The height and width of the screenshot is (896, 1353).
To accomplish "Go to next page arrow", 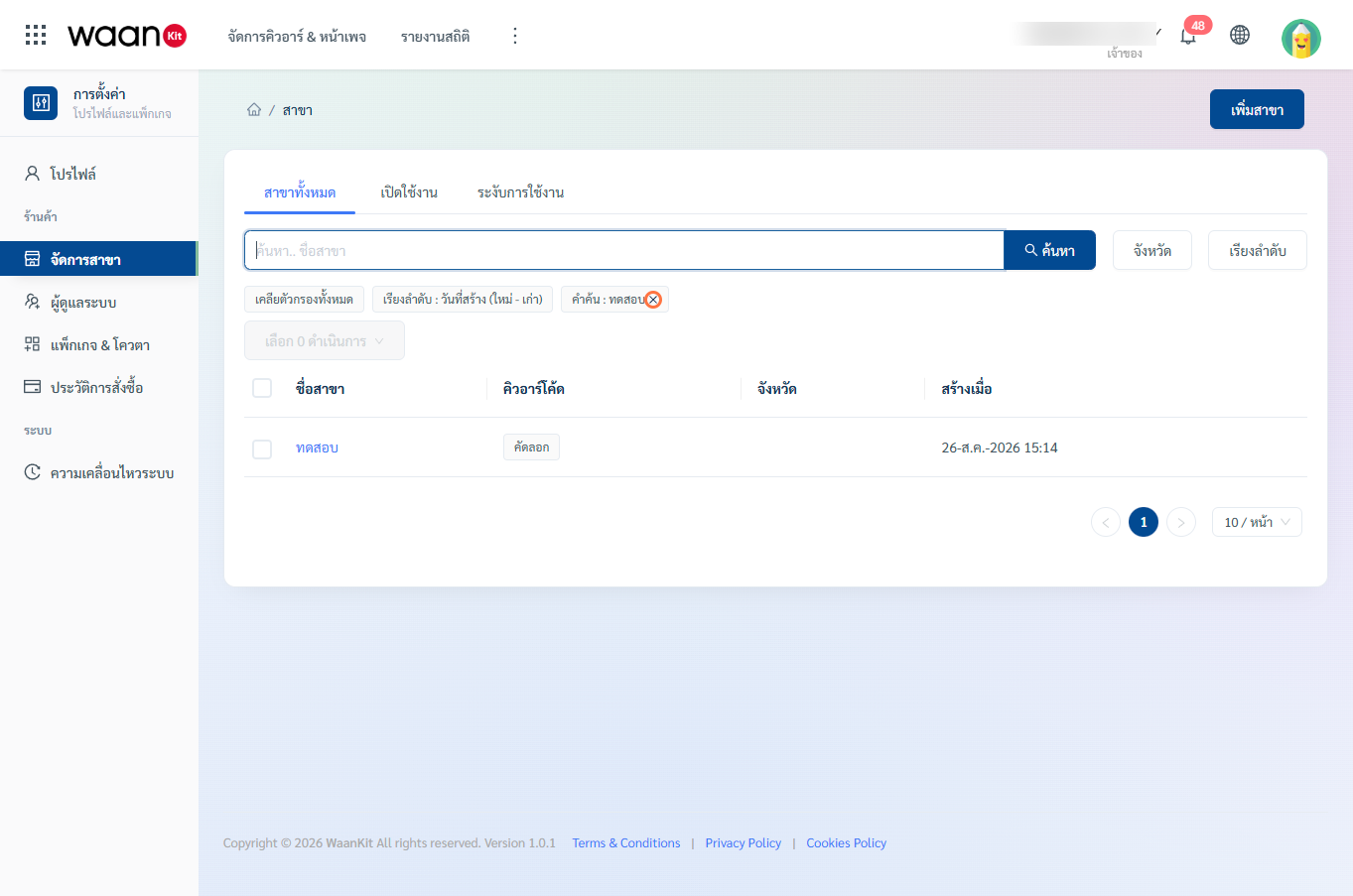I will coord(1181,522).
